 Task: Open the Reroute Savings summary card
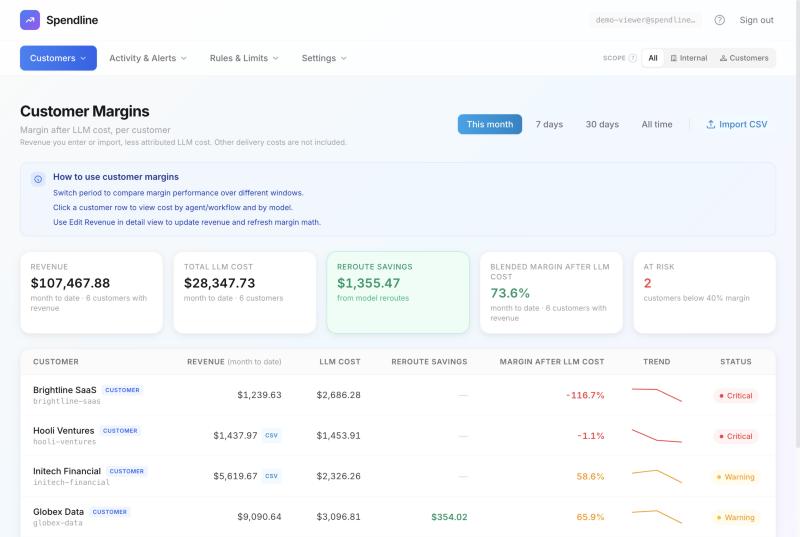click(398, 293)
